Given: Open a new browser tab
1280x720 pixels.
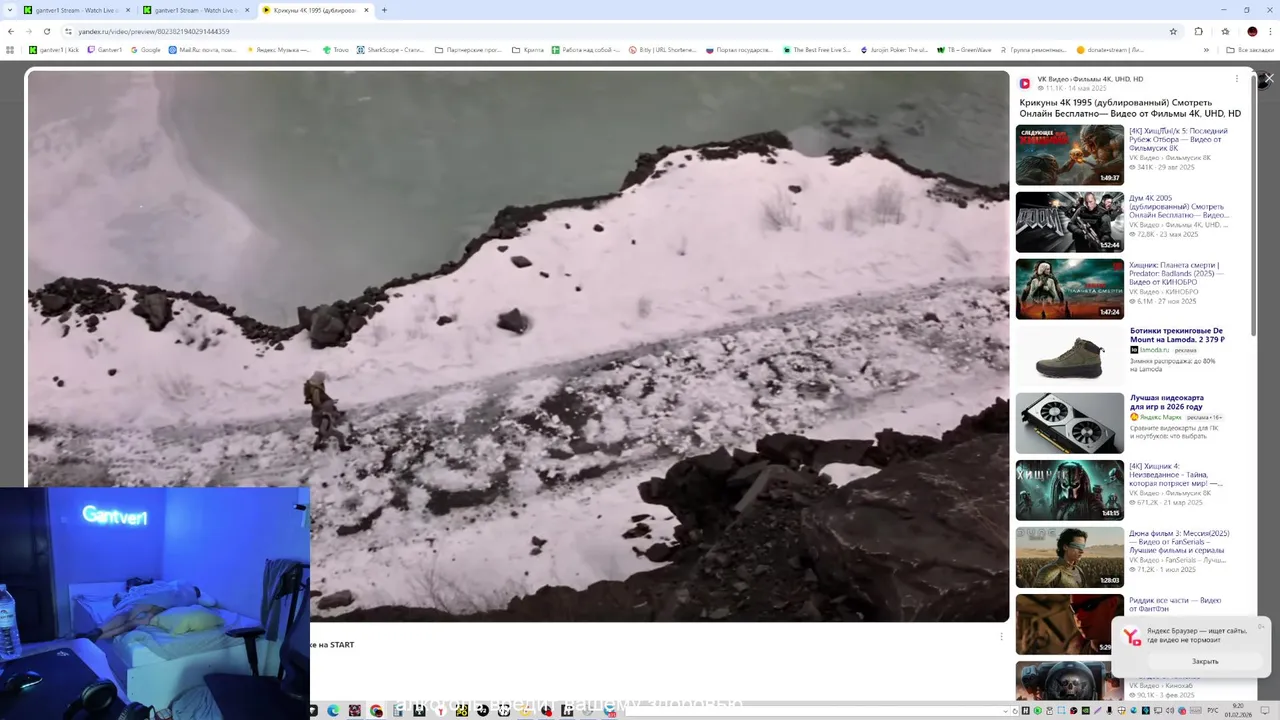Looking at the screenshot, I should pos(384,10).
